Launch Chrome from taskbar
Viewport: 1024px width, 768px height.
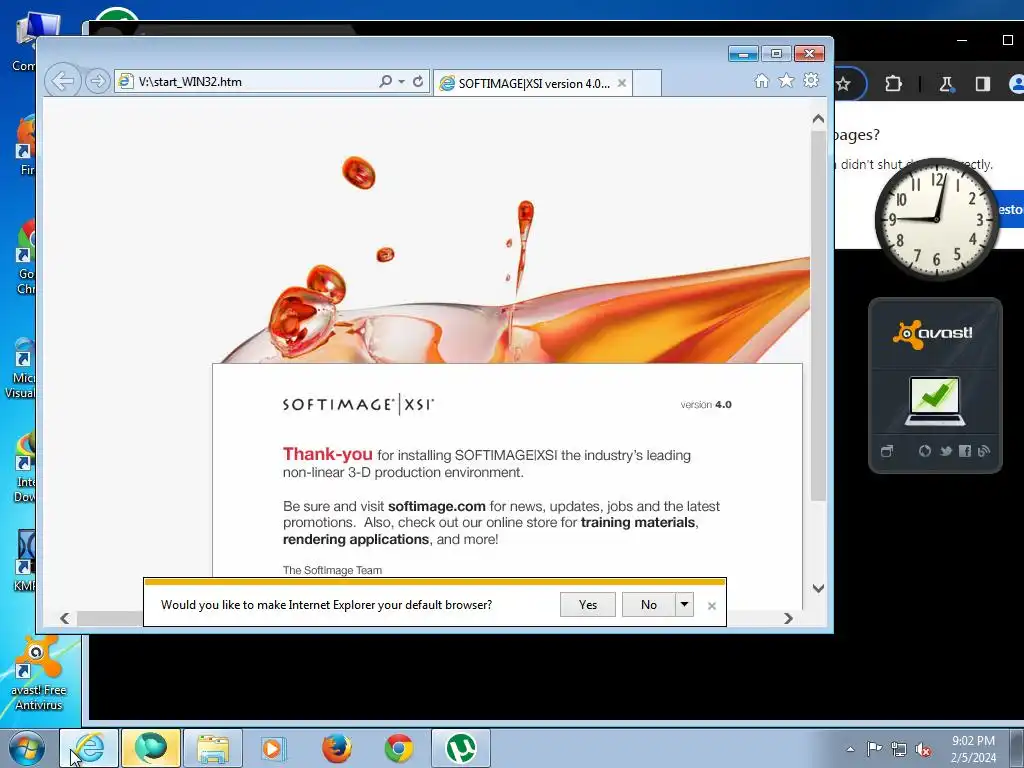click(398, 748)
